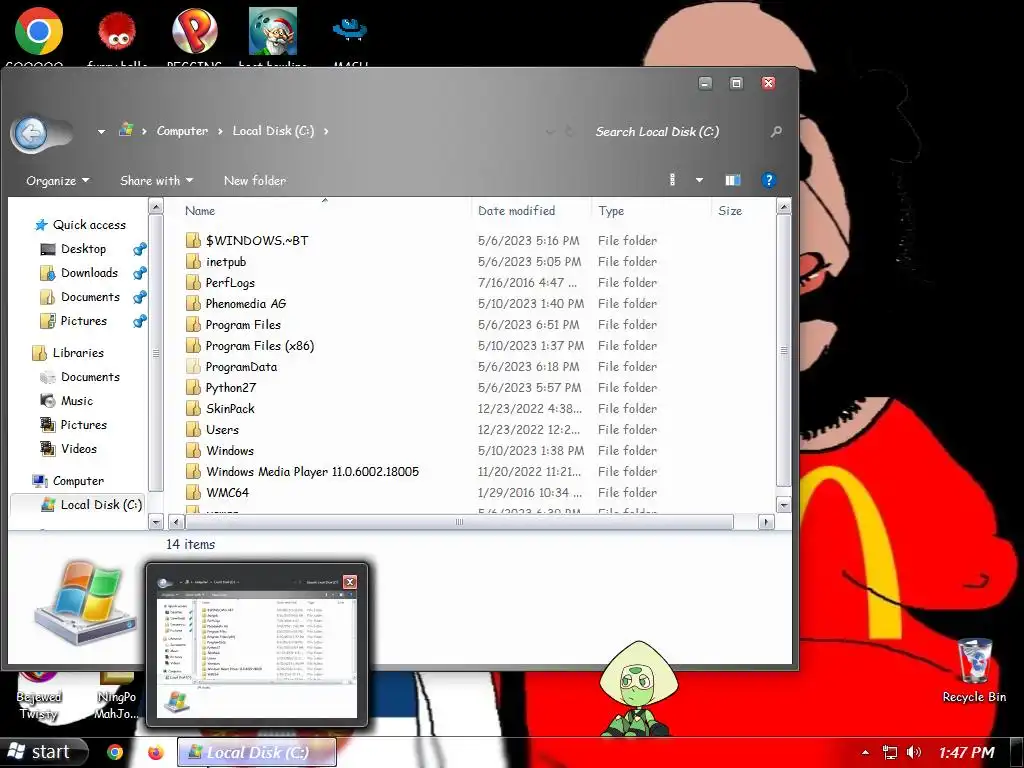The height and width of the screenshot is (768, 1024).
Task: Select Windows Media Player 11.0.6002.18005 folder
Action: [312, 472]
